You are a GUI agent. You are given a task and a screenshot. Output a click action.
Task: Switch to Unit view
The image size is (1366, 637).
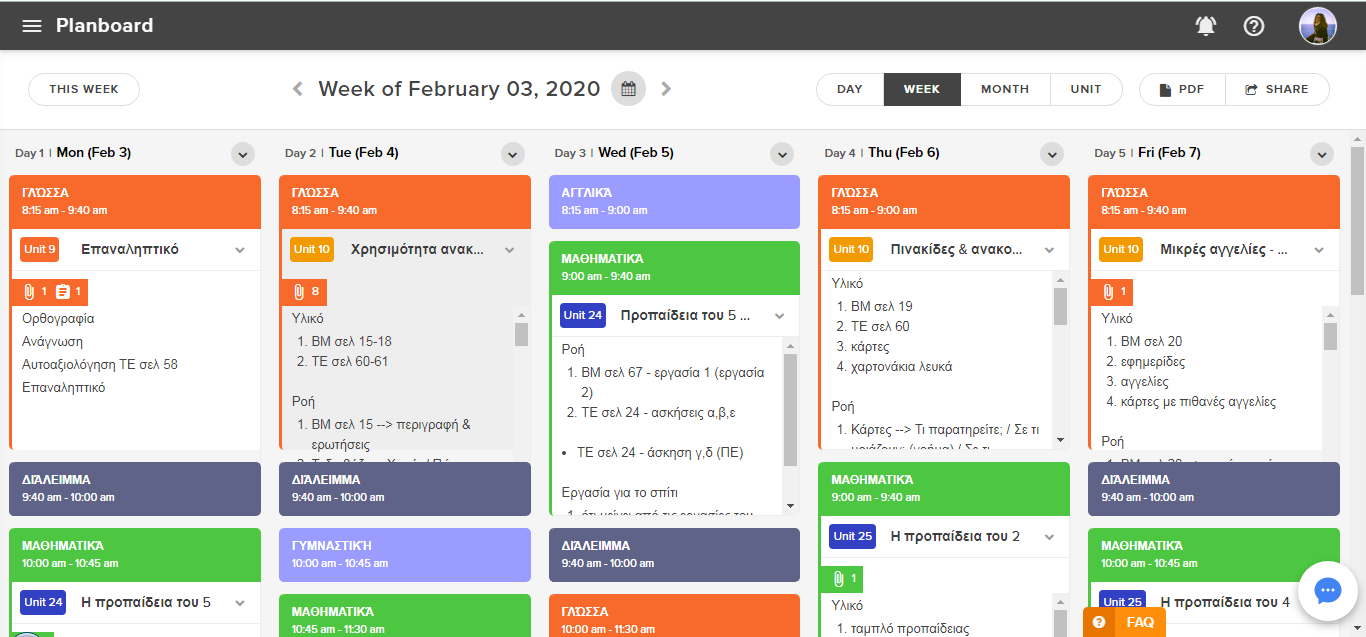pos(1085,89)
